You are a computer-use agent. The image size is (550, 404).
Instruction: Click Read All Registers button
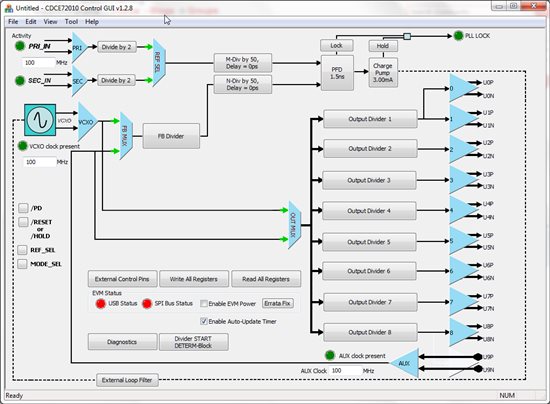[266, 279]
